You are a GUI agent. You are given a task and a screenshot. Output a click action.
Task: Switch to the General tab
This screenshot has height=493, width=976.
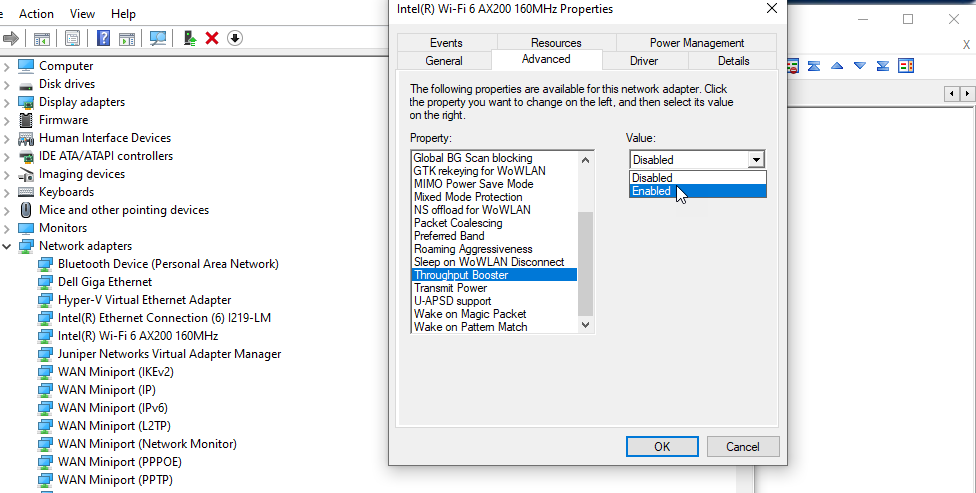[x=444, y=60]
